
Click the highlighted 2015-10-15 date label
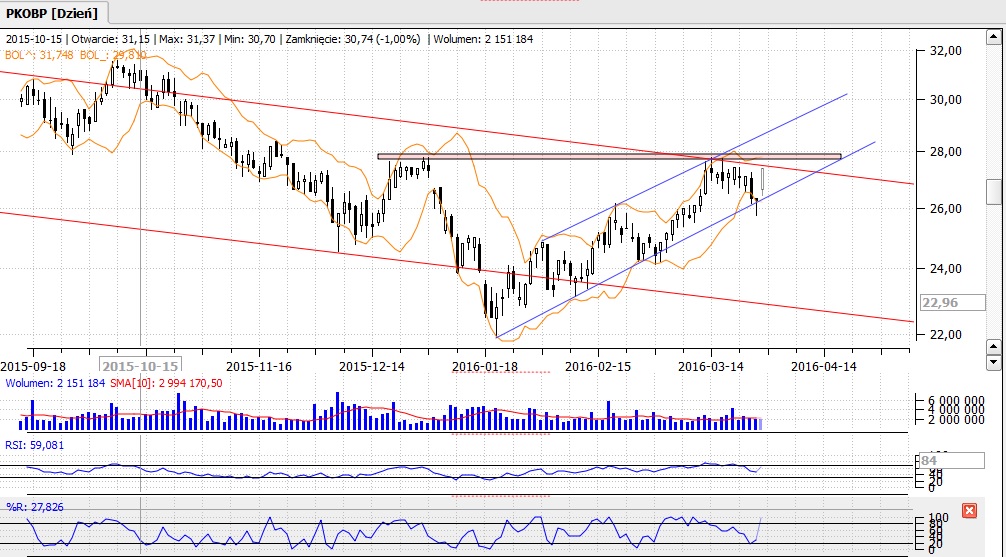point(141,366)
